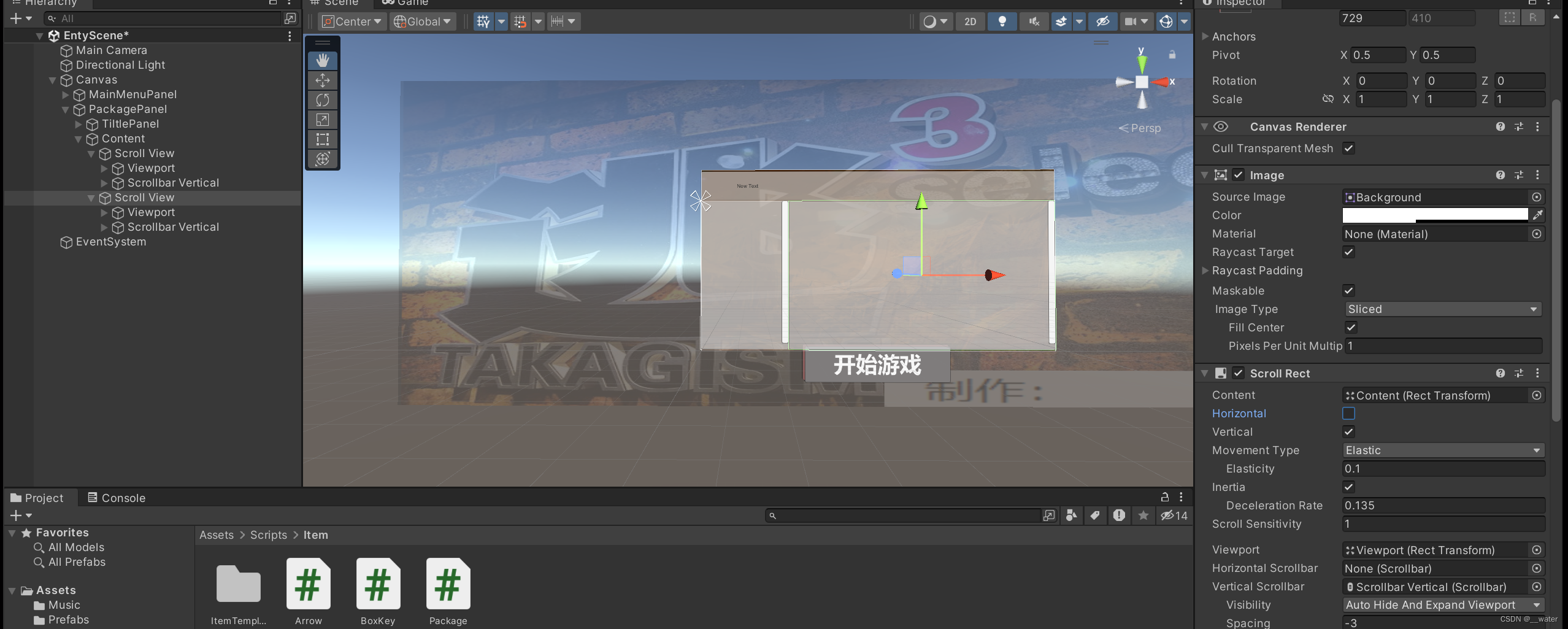This screenshot has height=629, width=1568.
Task: Open EntyScene options kebab menu
Action: 290,36
